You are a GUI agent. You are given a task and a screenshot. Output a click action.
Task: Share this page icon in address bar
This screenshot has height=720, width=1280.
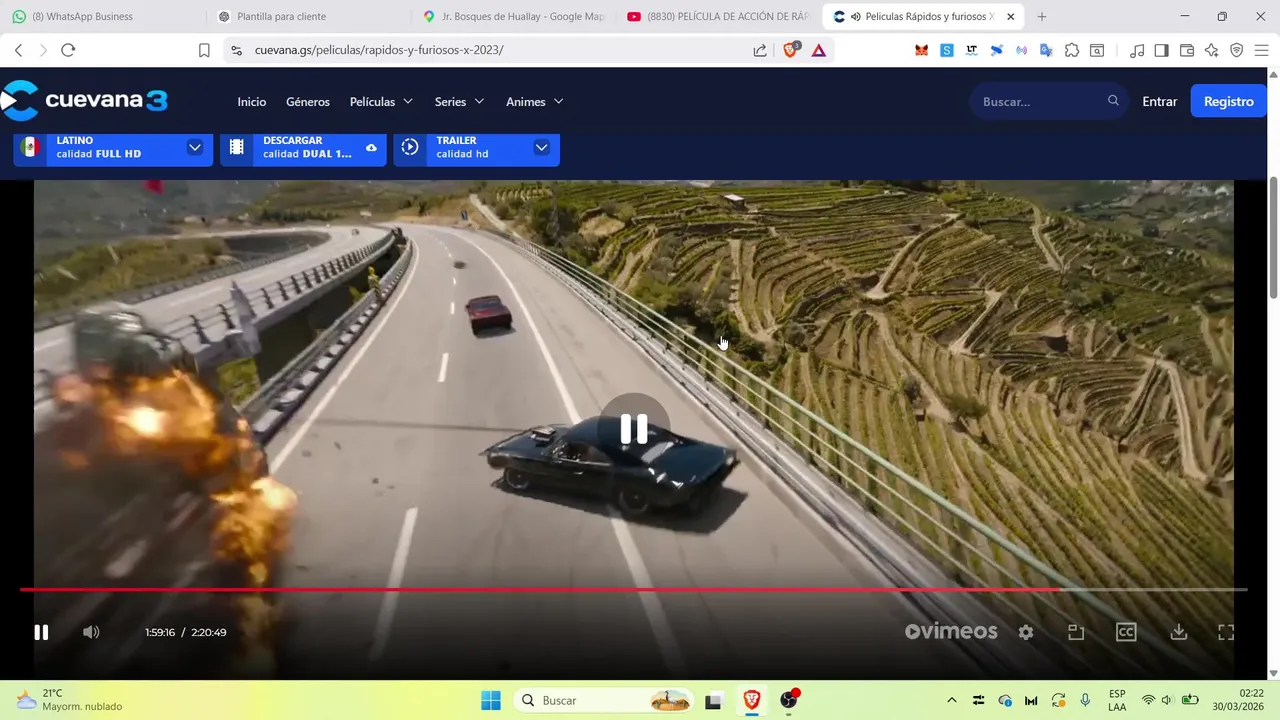click(760, 50)
